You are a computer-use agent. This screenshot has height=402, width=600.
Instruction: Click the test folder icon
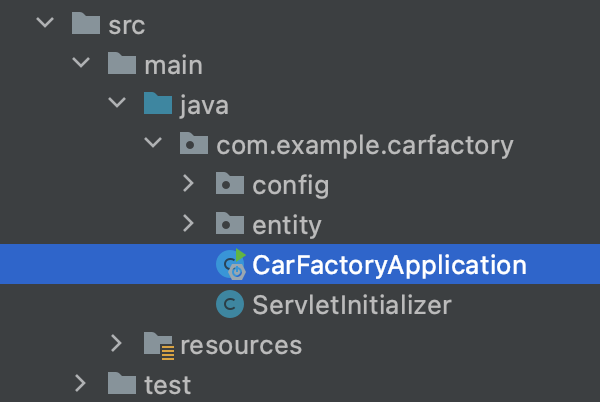tap(122, 383)
